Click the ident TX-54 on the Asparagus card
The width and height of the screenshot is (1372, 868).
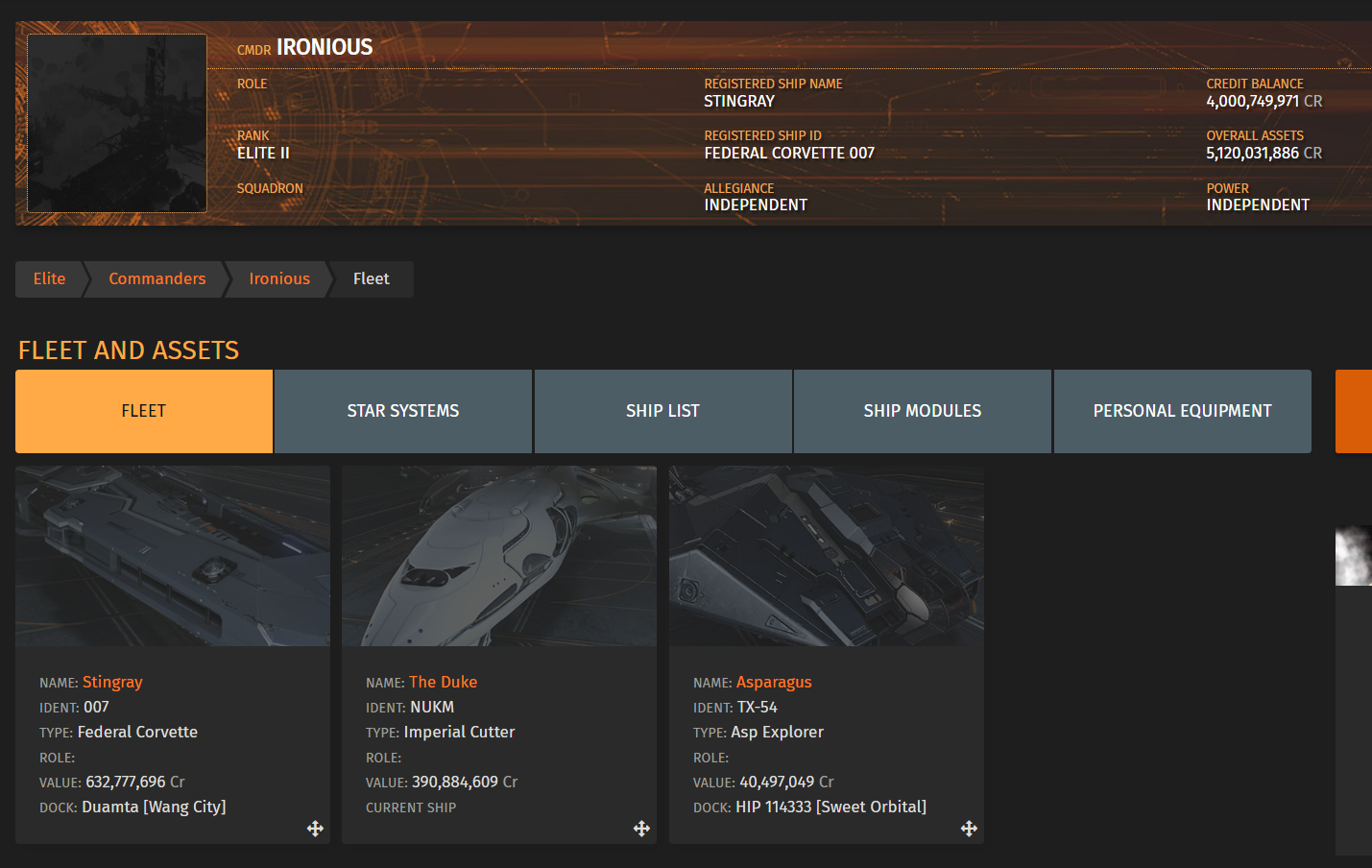[758, 707]
